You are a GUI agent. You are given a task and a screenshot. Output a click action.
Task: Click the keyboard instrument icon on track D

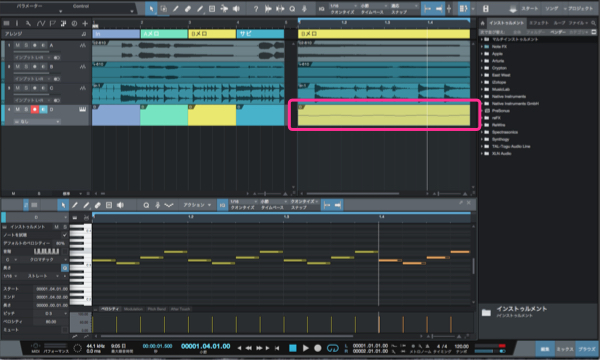(82, 109)
